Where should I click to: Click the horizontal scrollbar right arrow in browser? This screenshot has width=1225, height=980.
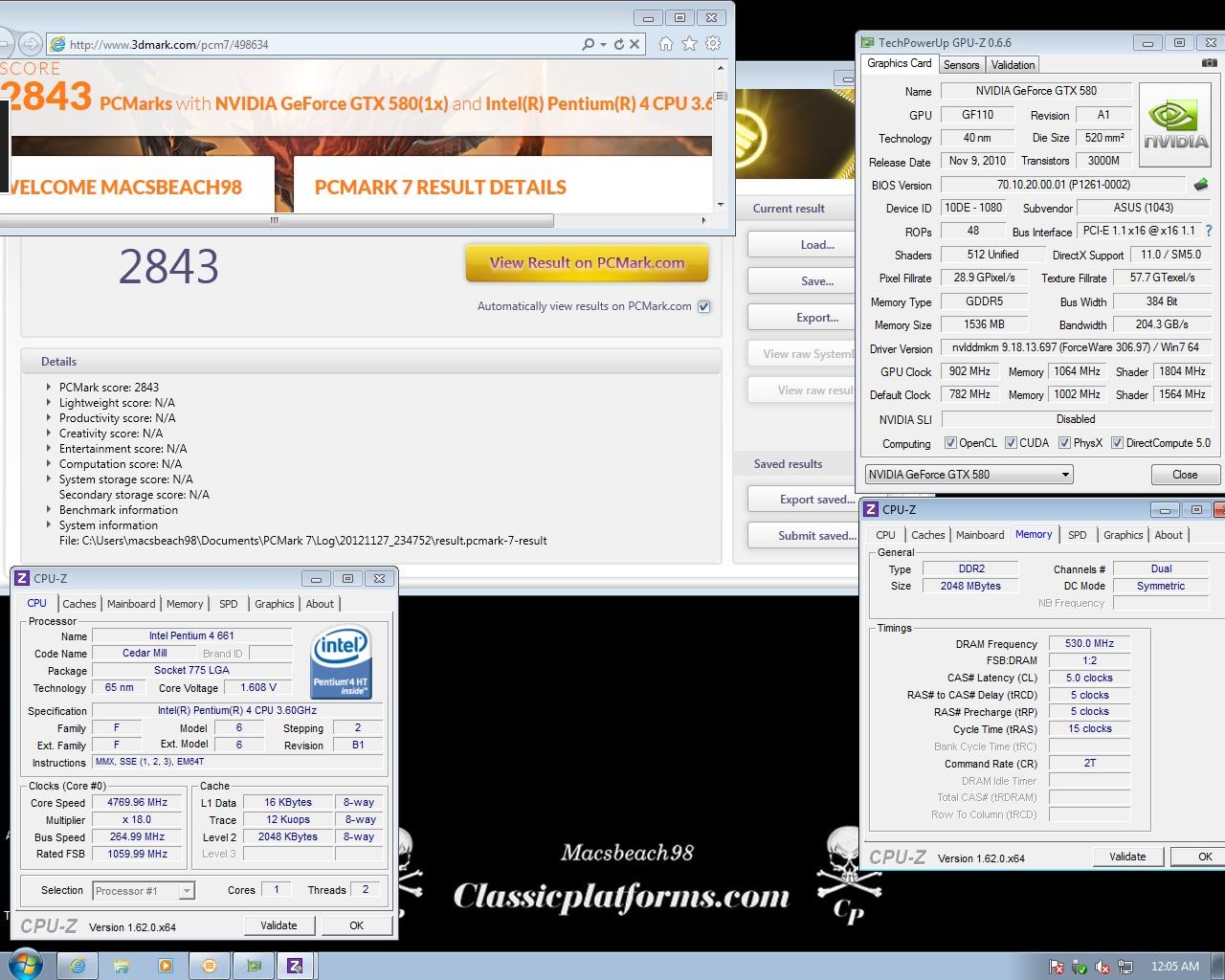[704, 220]
